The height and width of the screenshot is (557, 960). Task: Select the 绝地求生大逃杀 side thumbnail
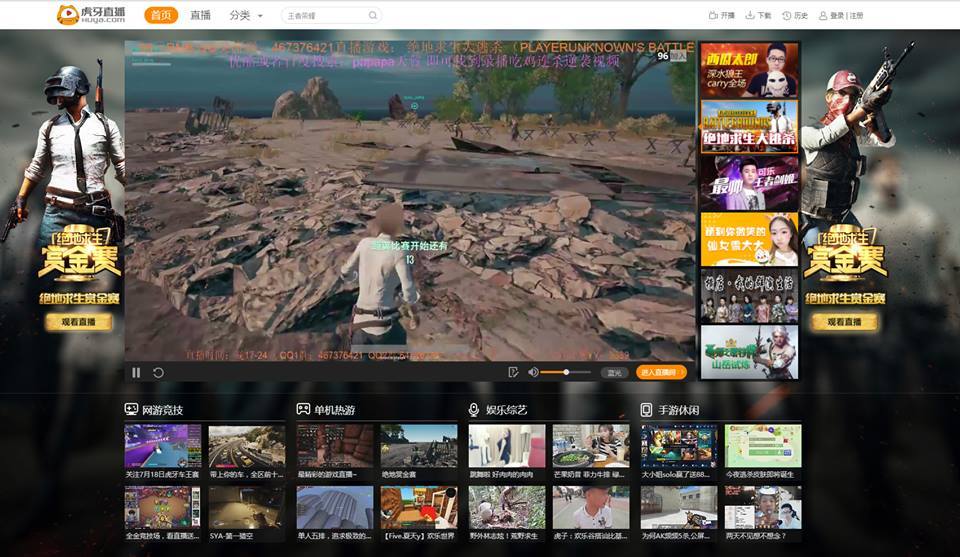[749, 126]
